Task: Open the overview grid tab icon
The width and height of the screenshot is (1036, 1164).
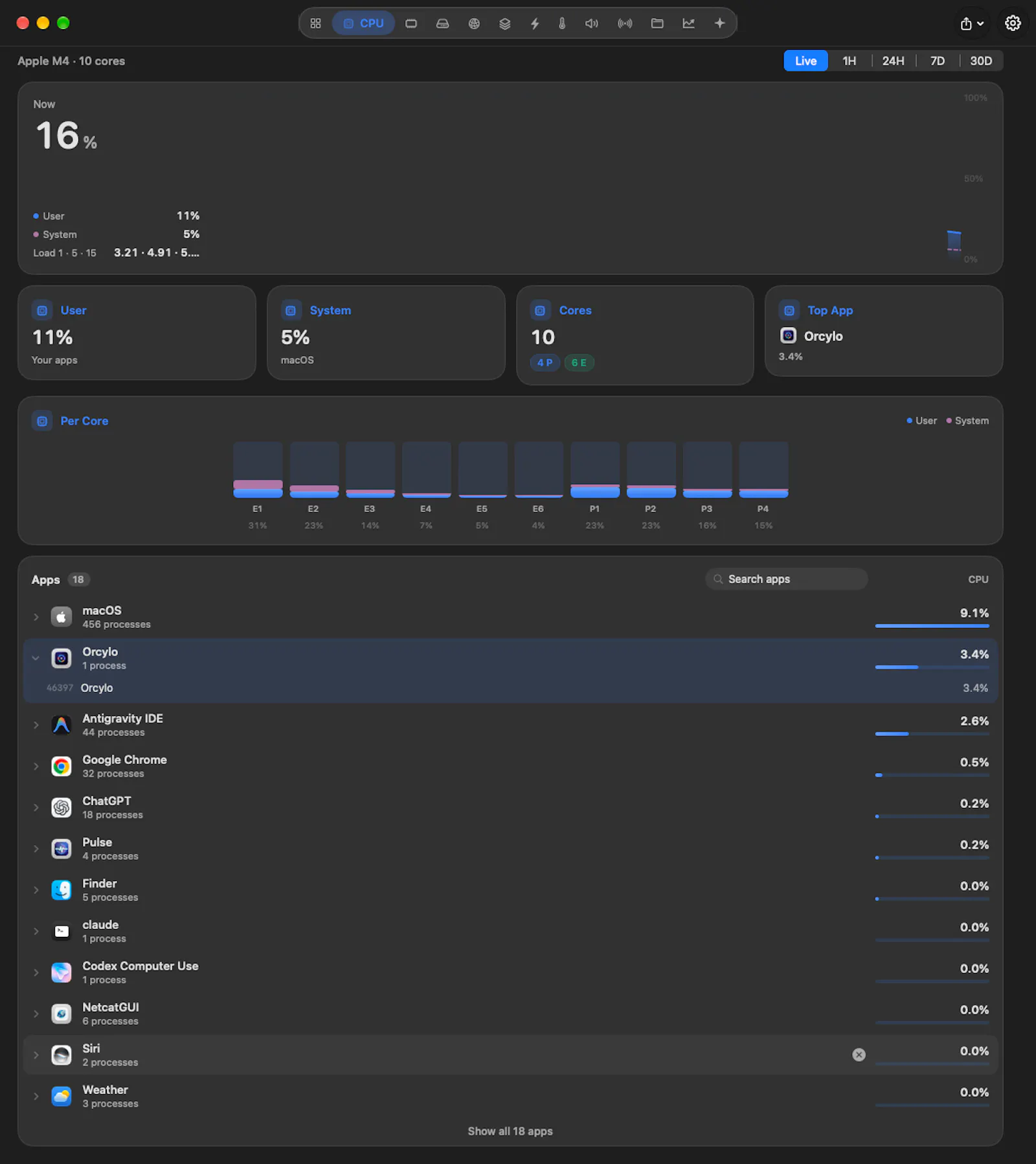Action: click(x=315, y=23)
